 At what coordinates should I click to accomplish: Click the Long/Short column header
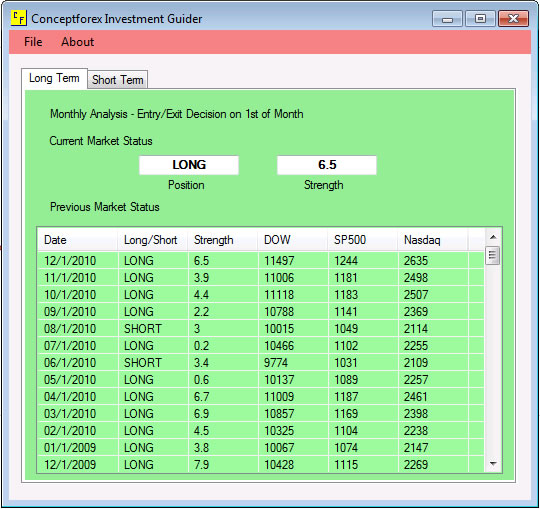point(153,240)
